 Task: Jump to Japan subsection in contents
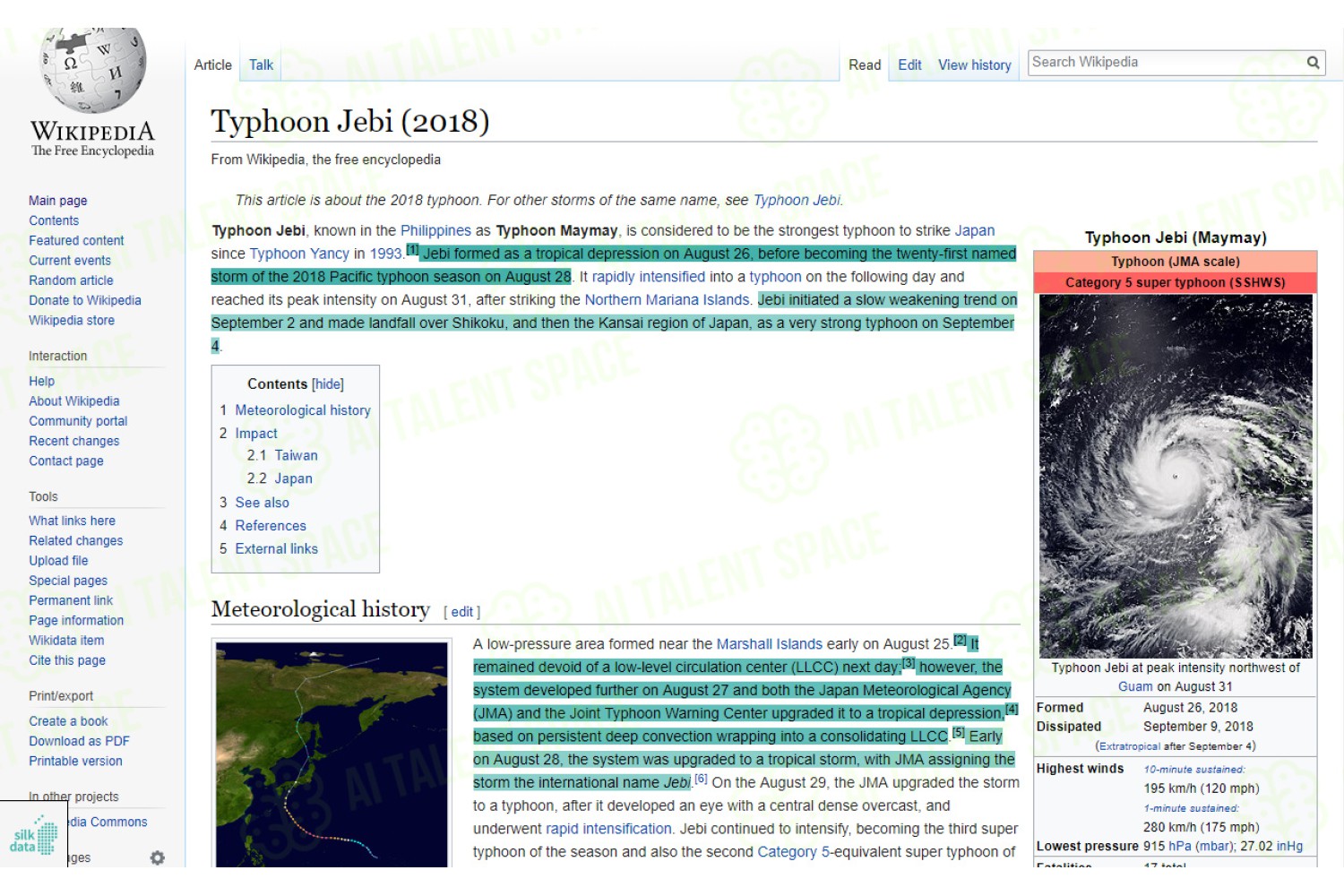[x=293, y=479]
